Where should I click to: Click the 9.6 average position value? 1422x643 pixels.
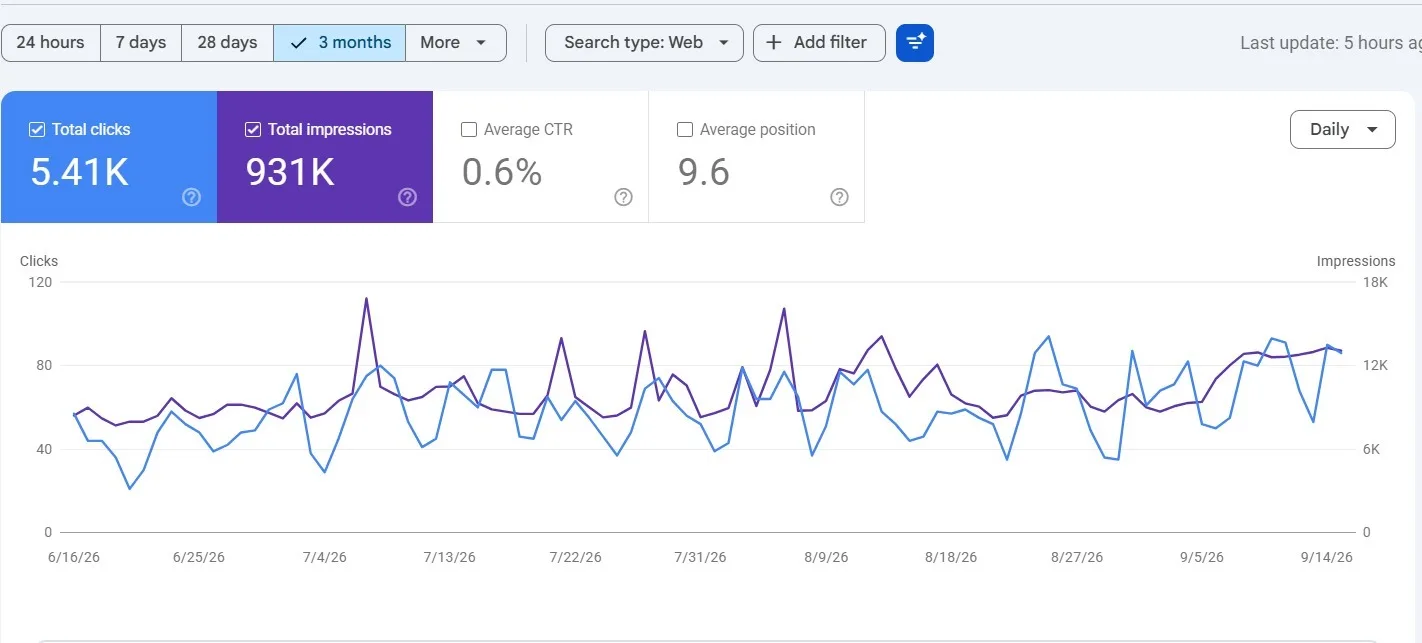pos(704,172)
